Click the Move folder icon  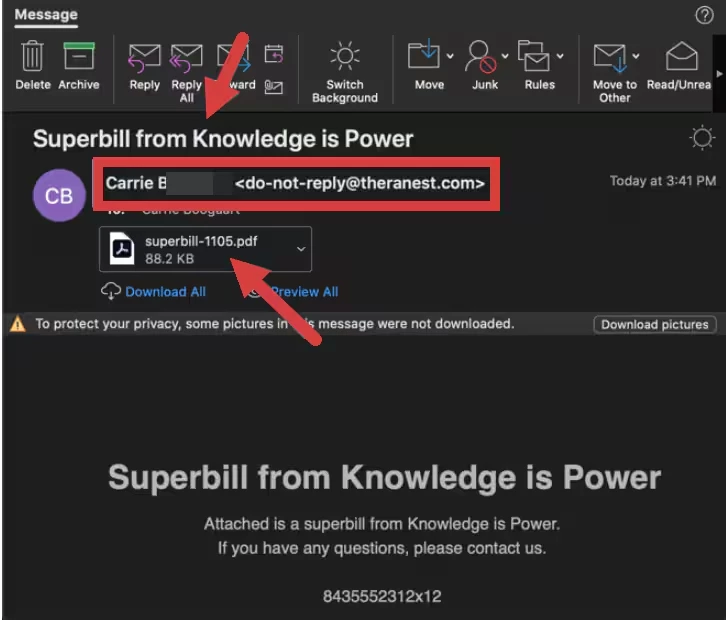tap(424, 55)
